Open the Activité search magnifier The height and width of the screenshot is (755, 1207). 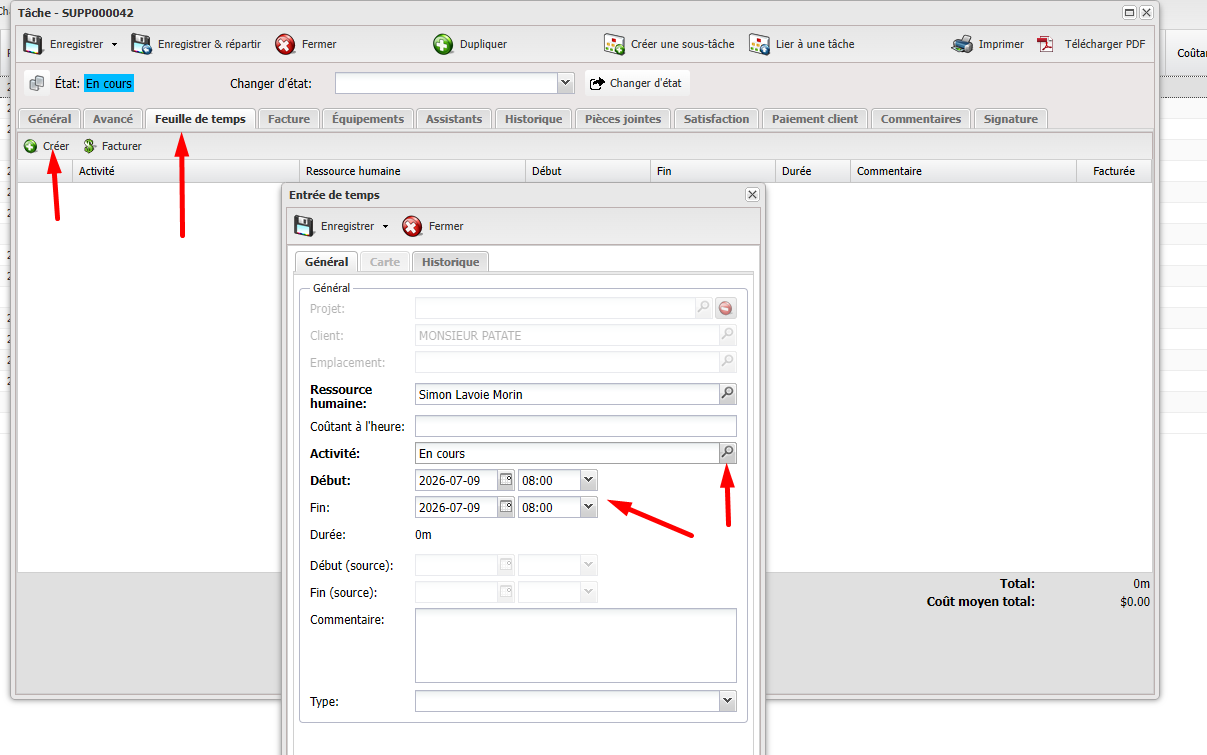click(728, 453)
